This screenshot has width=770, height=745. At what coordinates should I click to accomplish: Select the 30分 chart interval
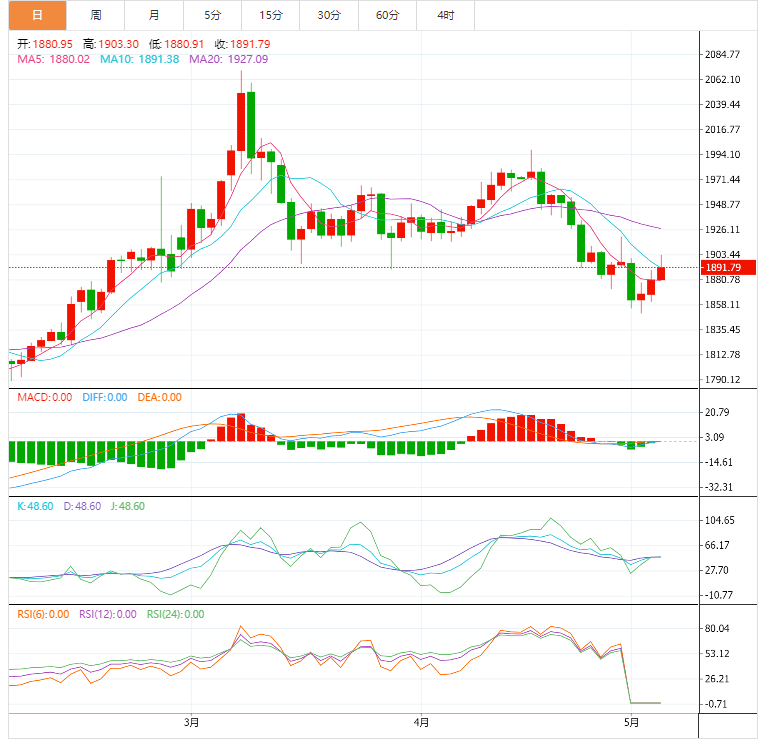point(329,15)
